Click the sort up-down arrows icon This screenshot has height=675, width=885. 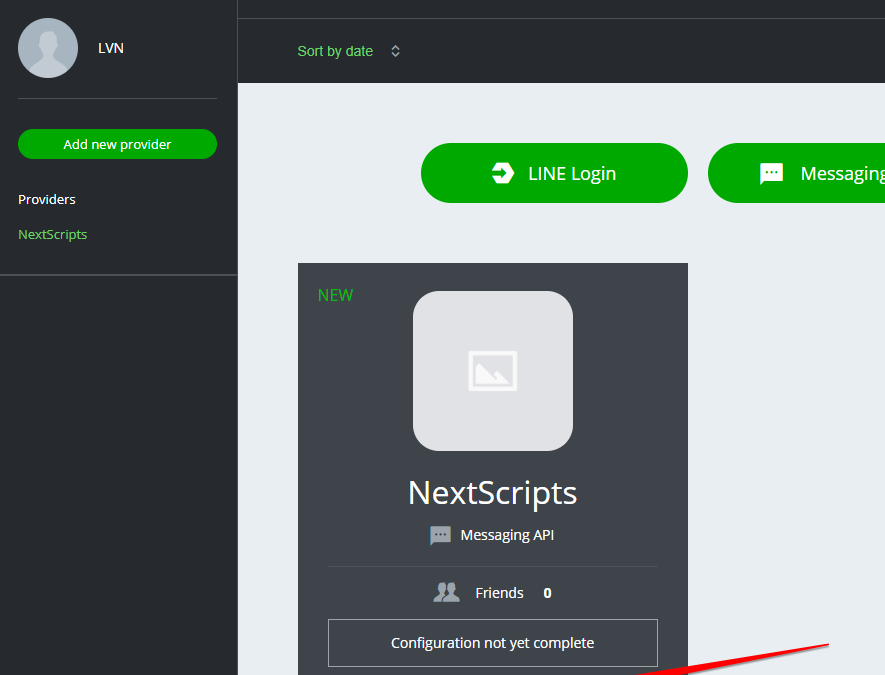[x=396, y=51]
